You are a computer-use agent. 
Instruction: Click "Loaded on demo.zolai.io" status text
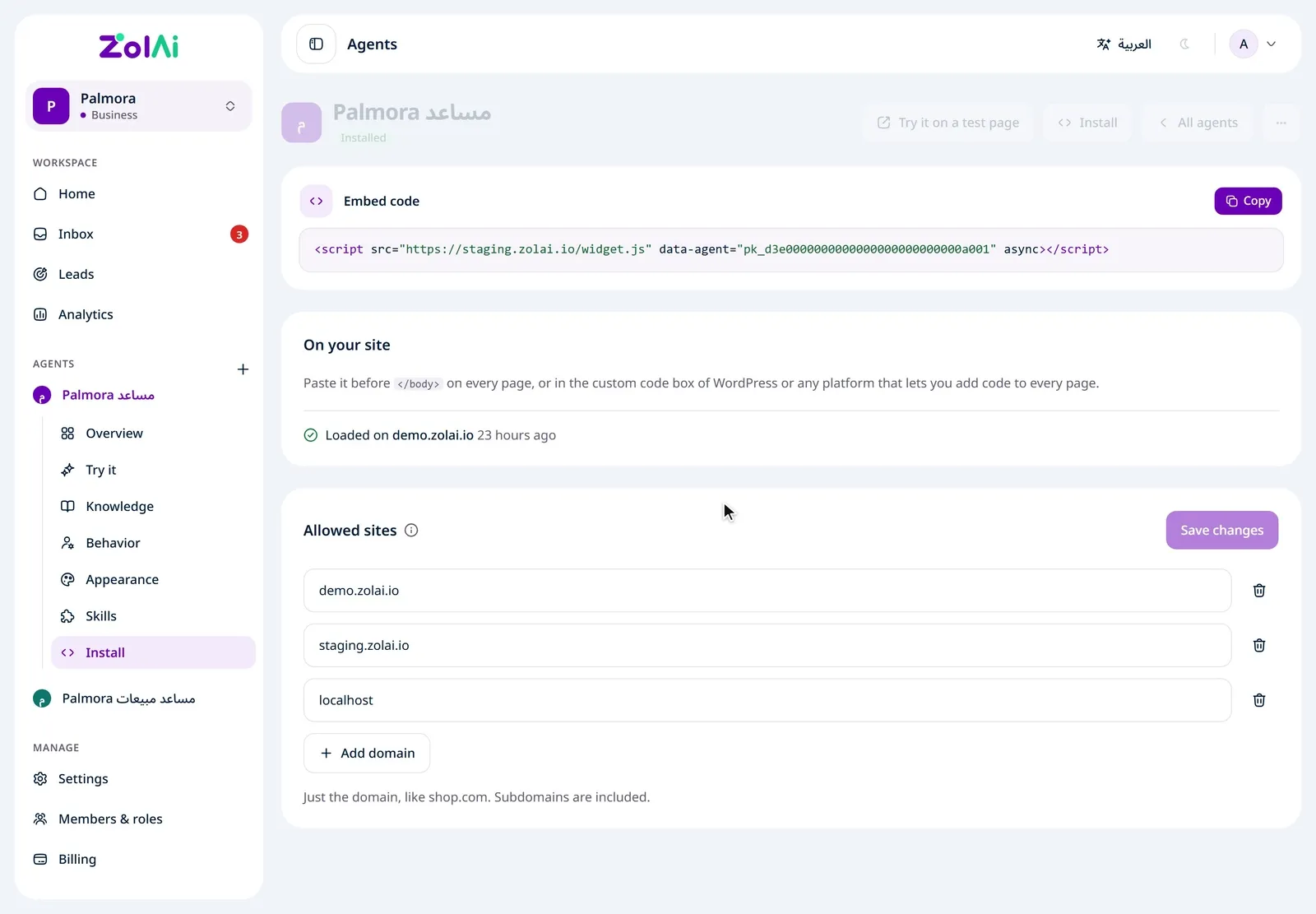click(399, 435)
